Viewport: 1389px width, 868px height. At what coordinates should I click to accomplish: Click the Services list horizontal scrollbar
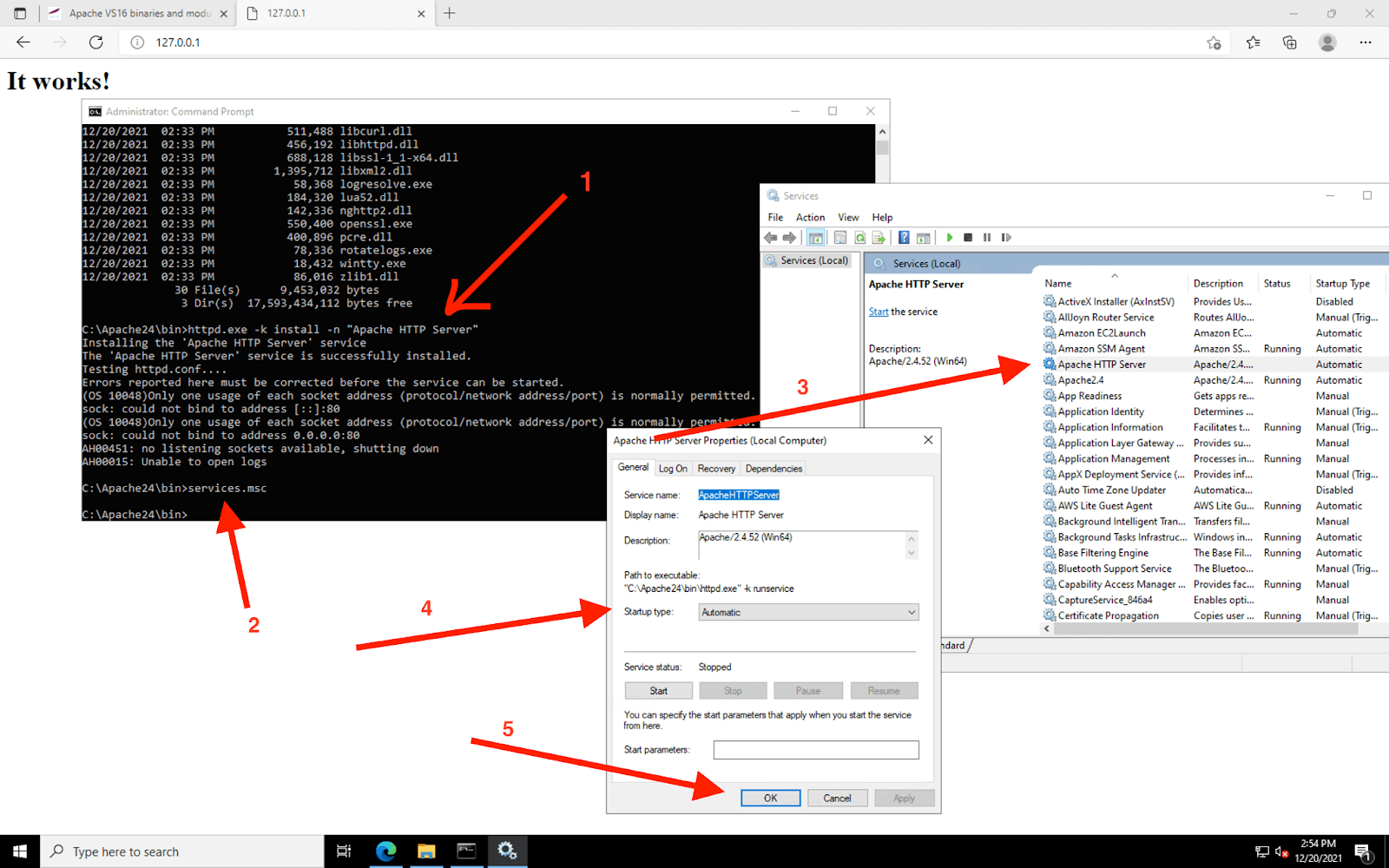(1207, 628)
